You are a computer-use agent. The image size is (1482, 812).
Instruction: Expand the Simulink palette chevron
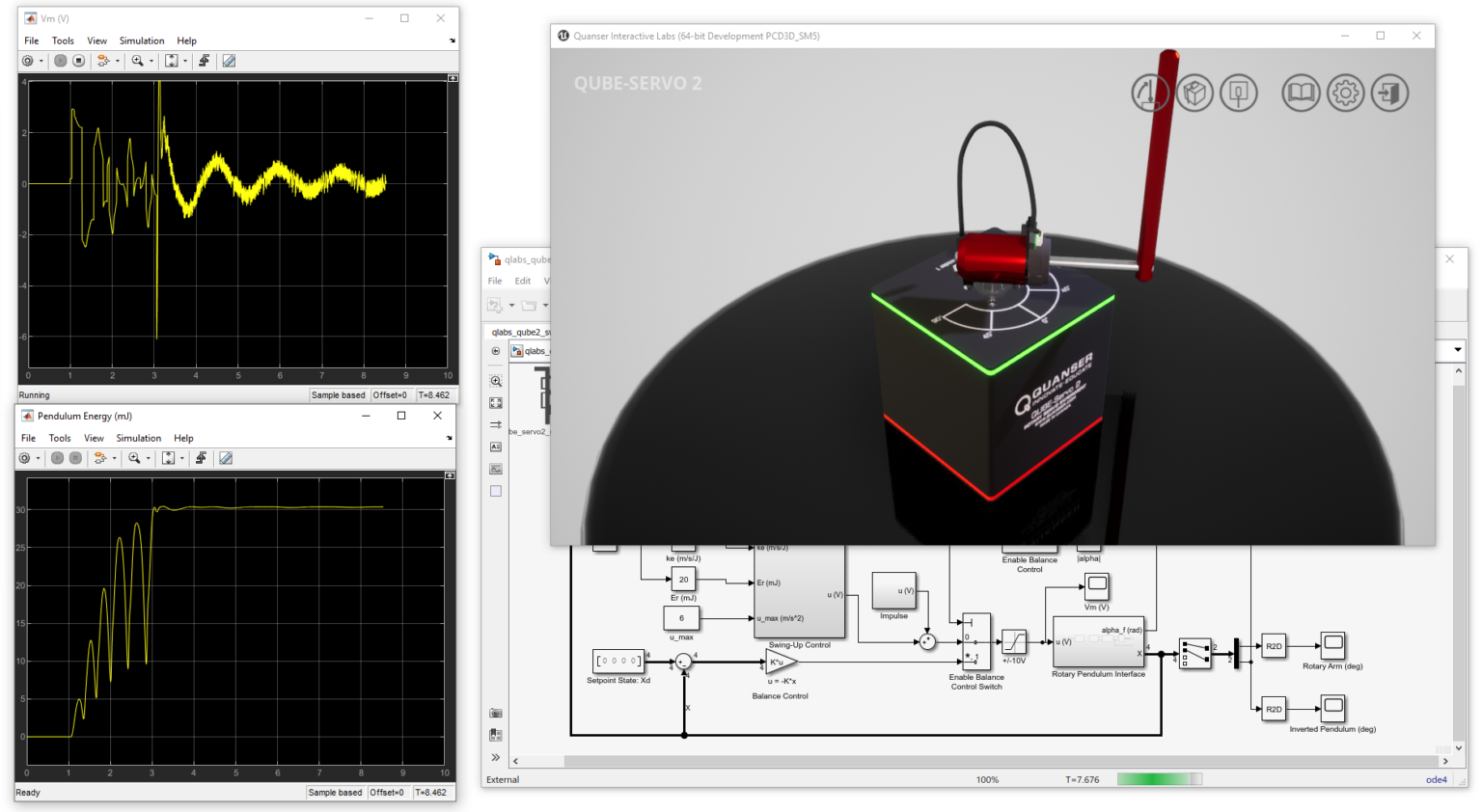(496, 757)
